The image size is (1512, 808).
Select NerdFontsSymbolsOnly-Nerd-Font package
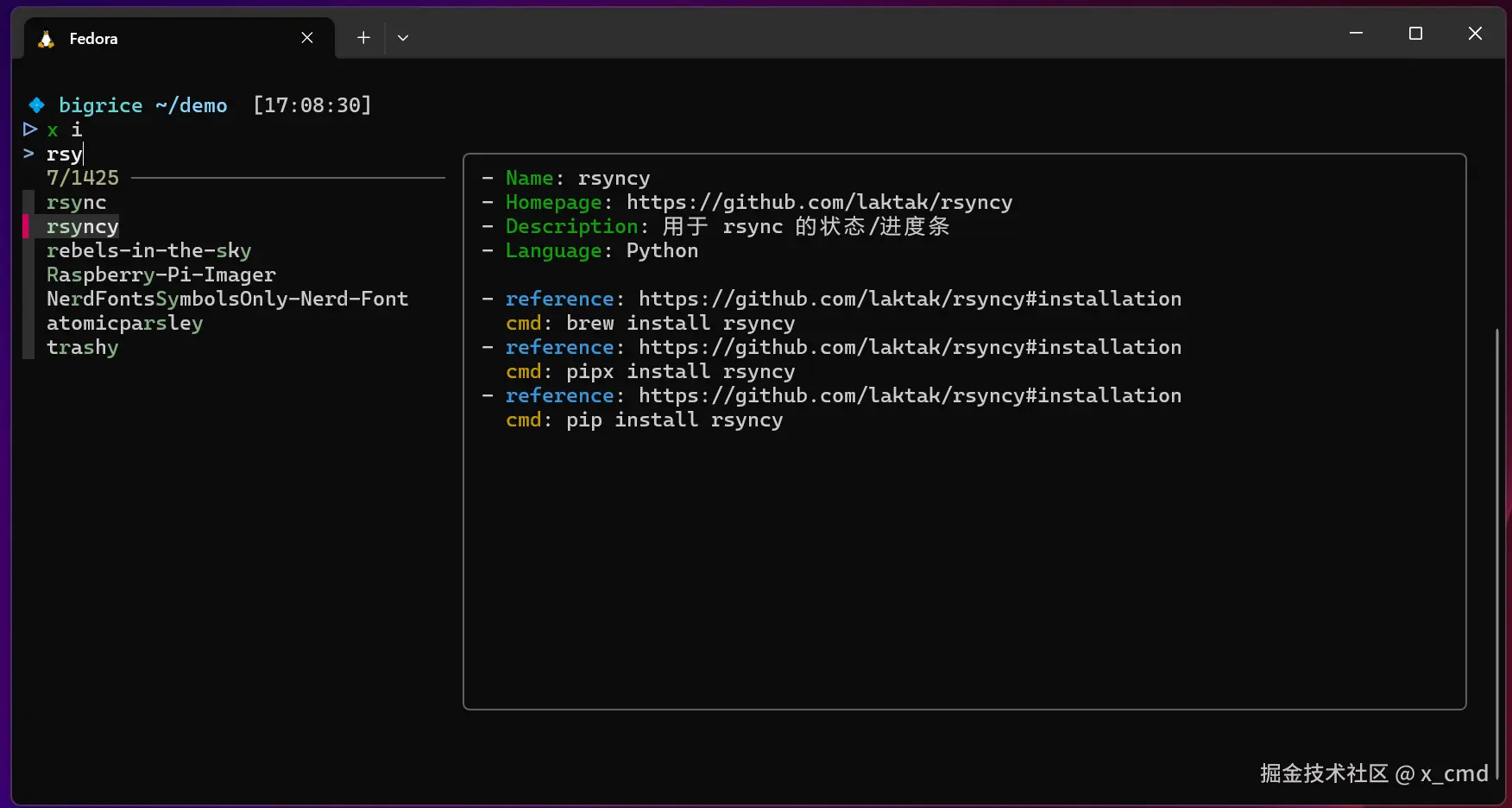pos(227,300)
